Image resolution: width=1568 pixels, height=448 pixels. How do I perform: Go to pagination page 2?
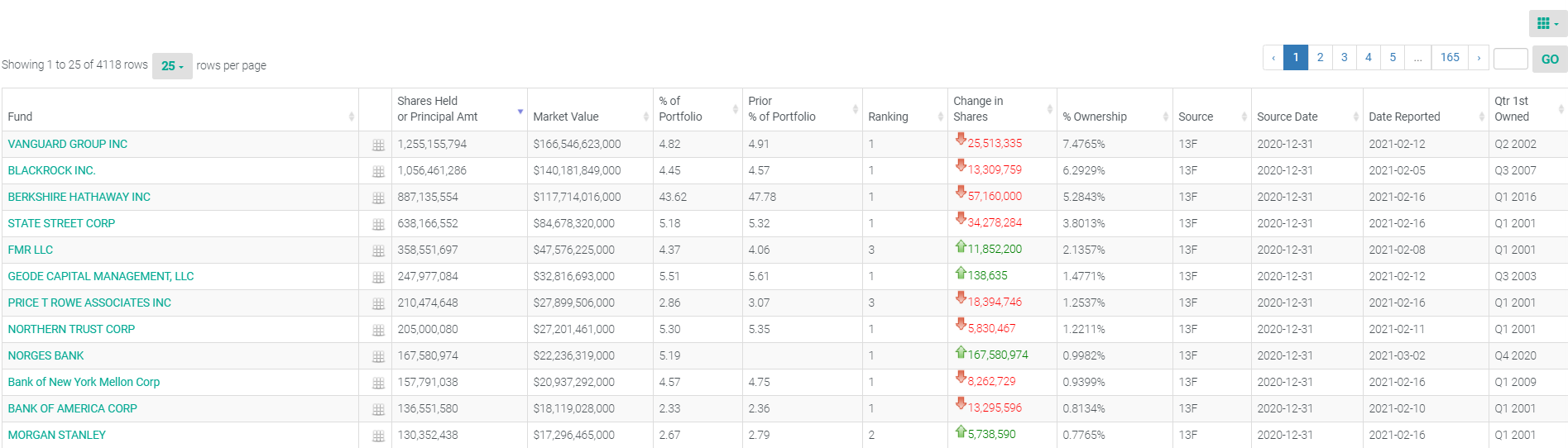tap(1320, 58)
